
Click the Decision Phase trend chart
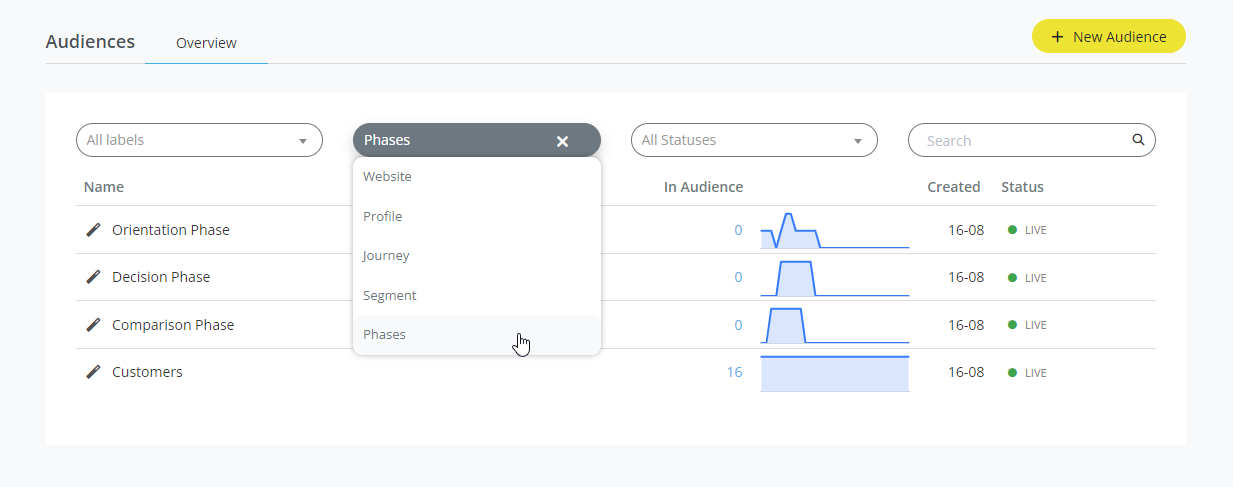pyautogui.click(x=835, y=277)
